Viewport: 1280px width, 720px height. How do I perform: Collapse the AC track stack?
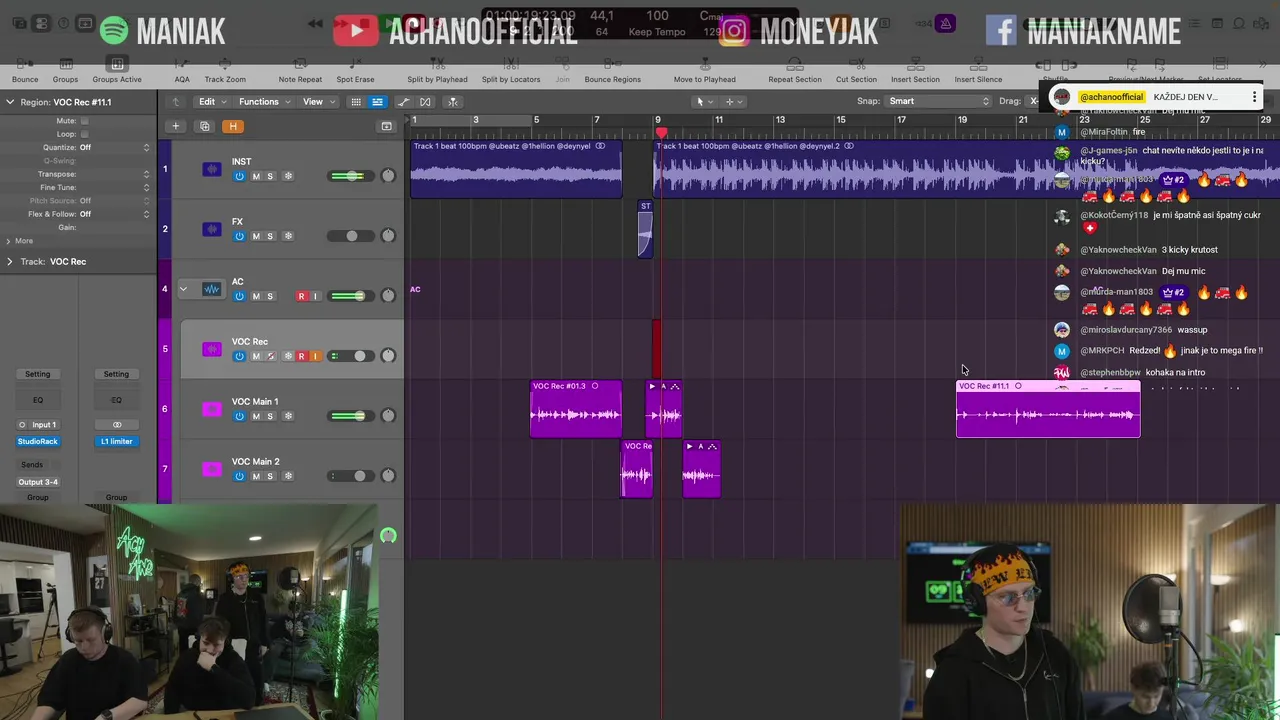coord(183,289)
